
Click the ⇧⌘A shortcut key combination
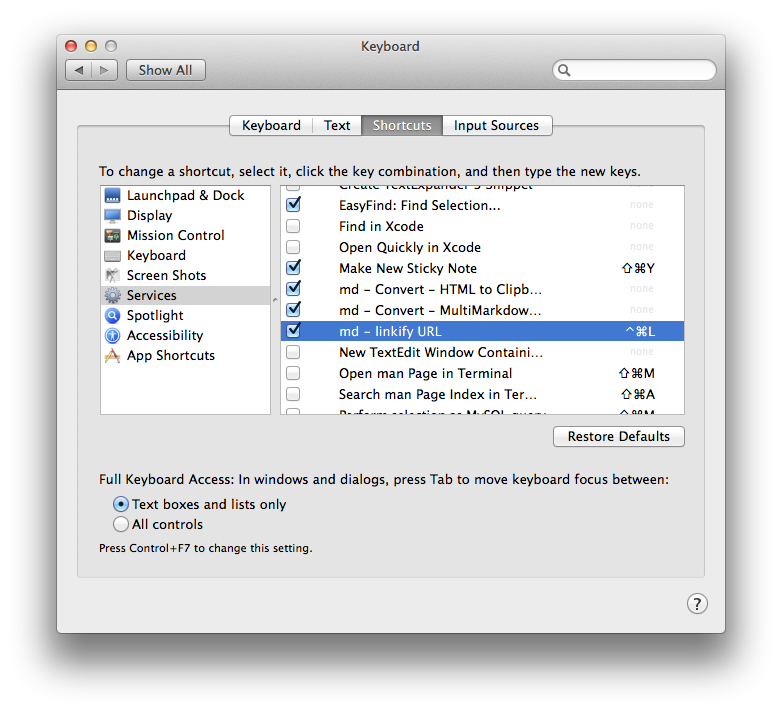click(638, 394)
